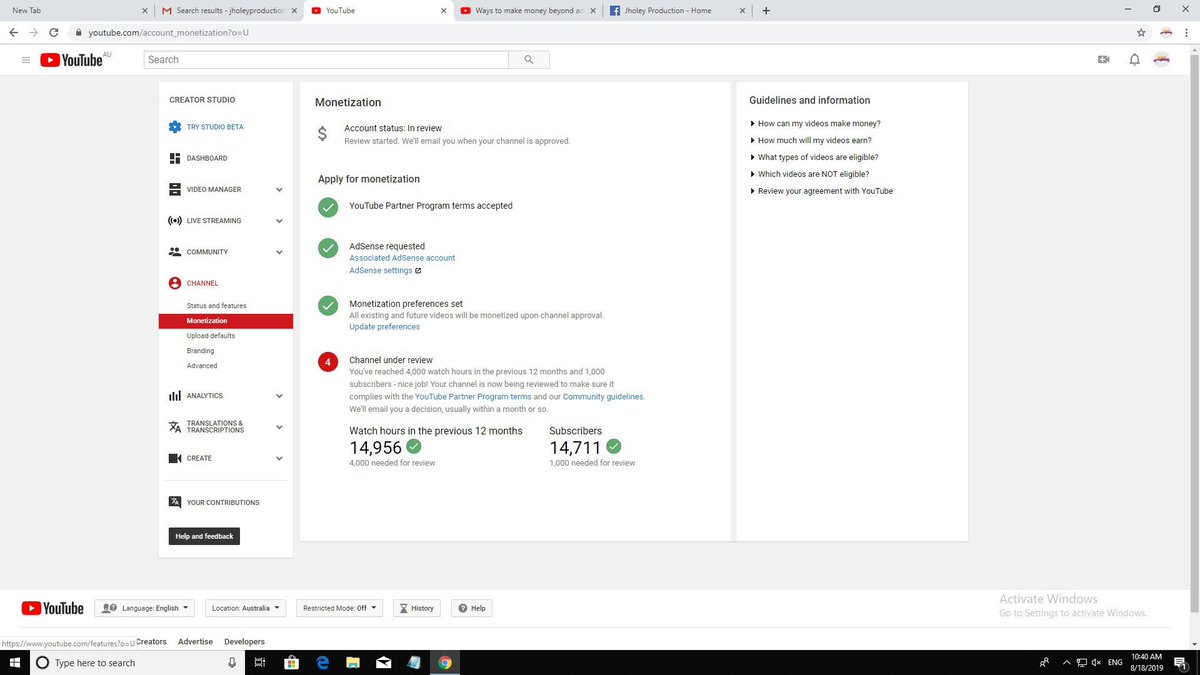Open Task View on the taskbar
This screenshot has width=1200, height=675.
click(x=259, y=662)
